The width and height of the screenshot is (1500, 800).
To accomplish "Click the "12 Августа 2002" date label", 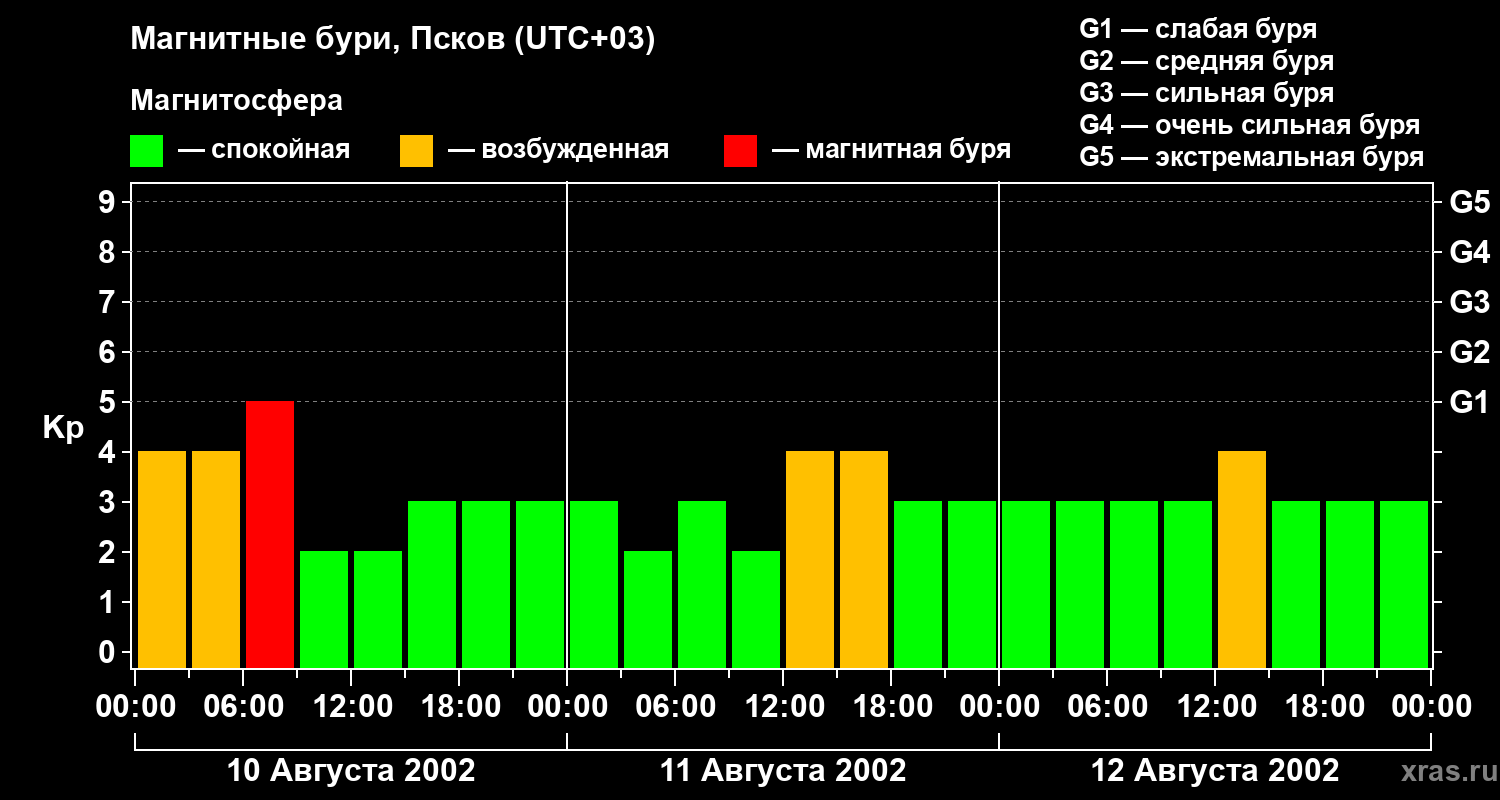I will point(1215,771).
